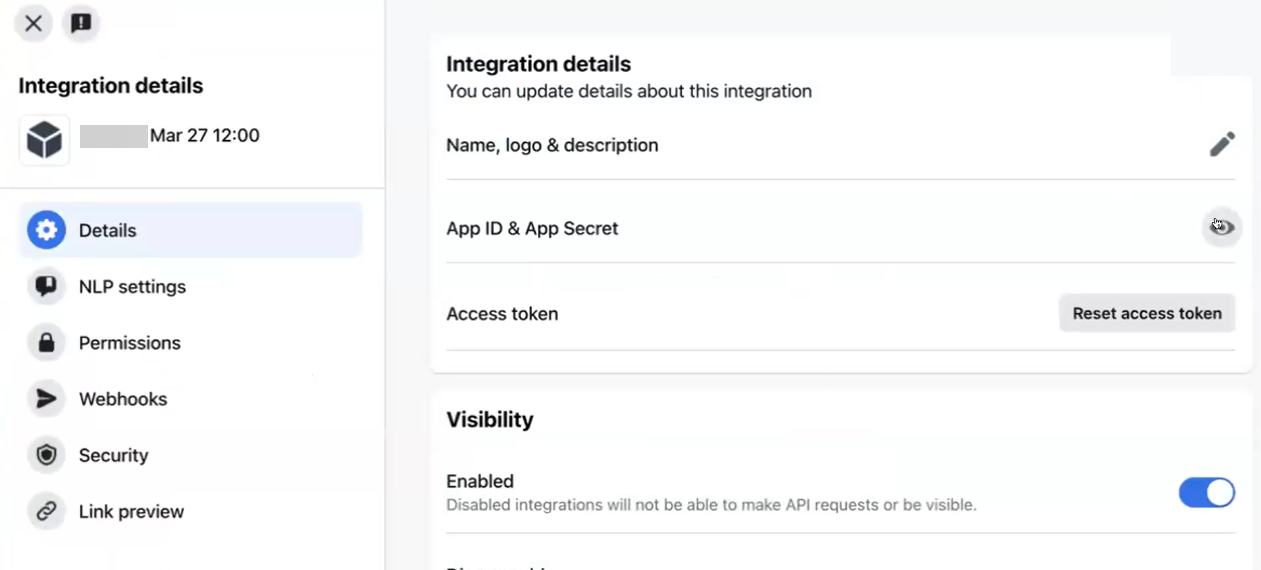The image size is (1261, 570).
Task: Click the NLP settings speech bubble icon
Action: tap(46, 287)
